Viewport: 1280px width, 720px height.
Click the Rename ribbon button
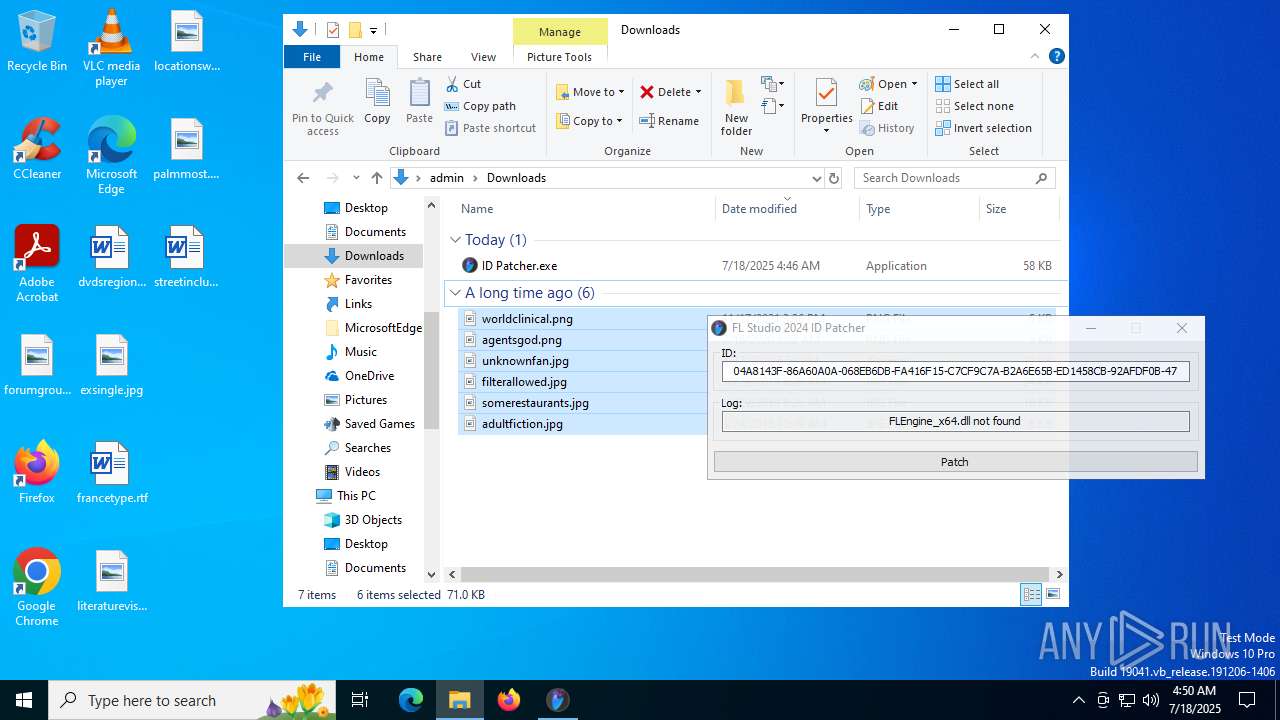[669, 121]
